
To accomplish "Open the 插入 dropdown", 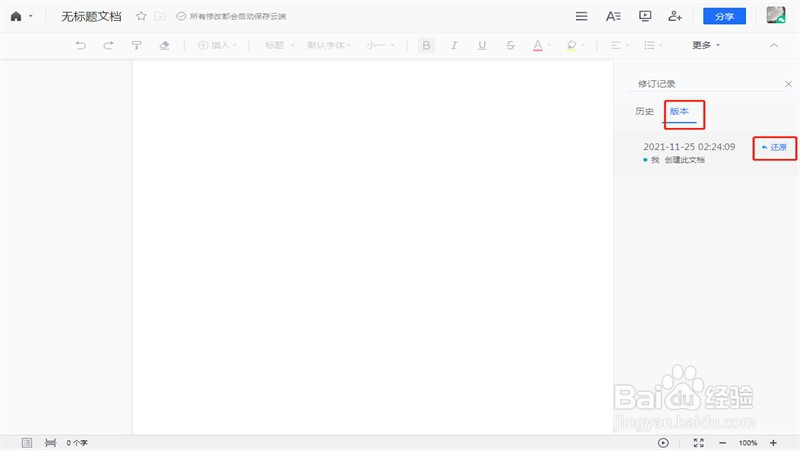I will pyautogui.click(x=217, y=45).
